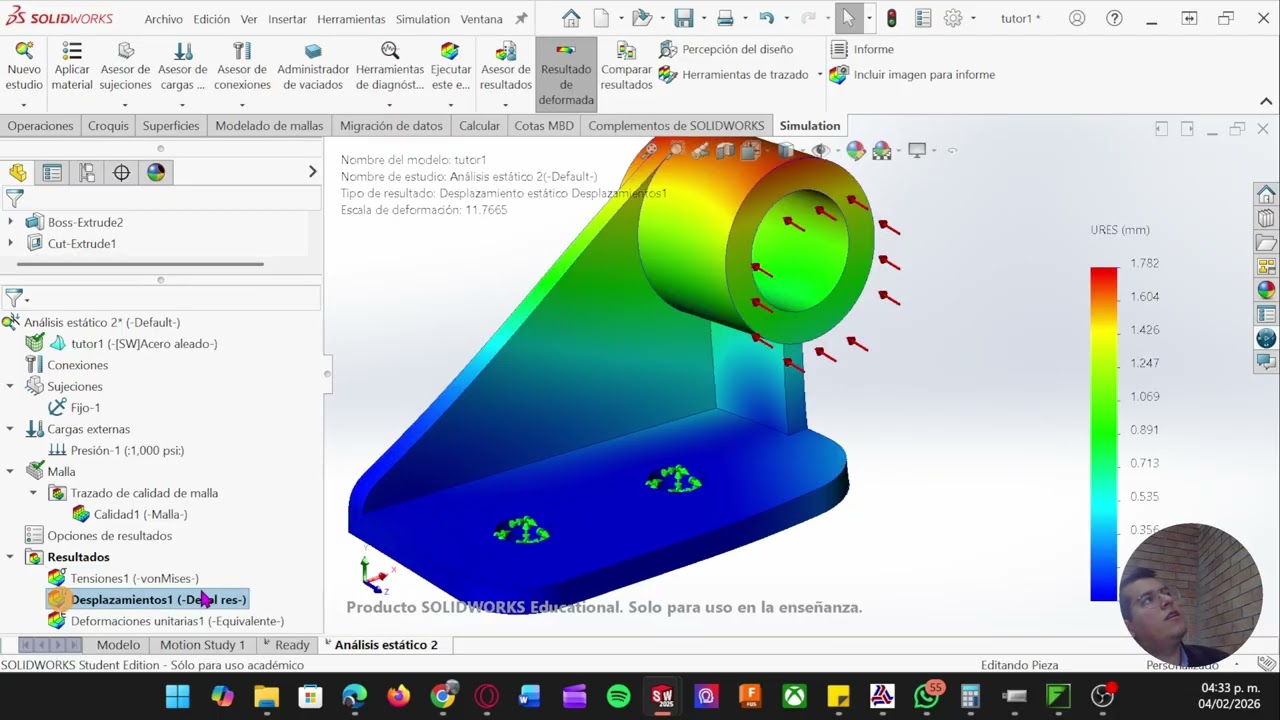Viewport: 1280px width, 720px height.
Task: Click the Windows Start button
Action: [x=177, y=696]
